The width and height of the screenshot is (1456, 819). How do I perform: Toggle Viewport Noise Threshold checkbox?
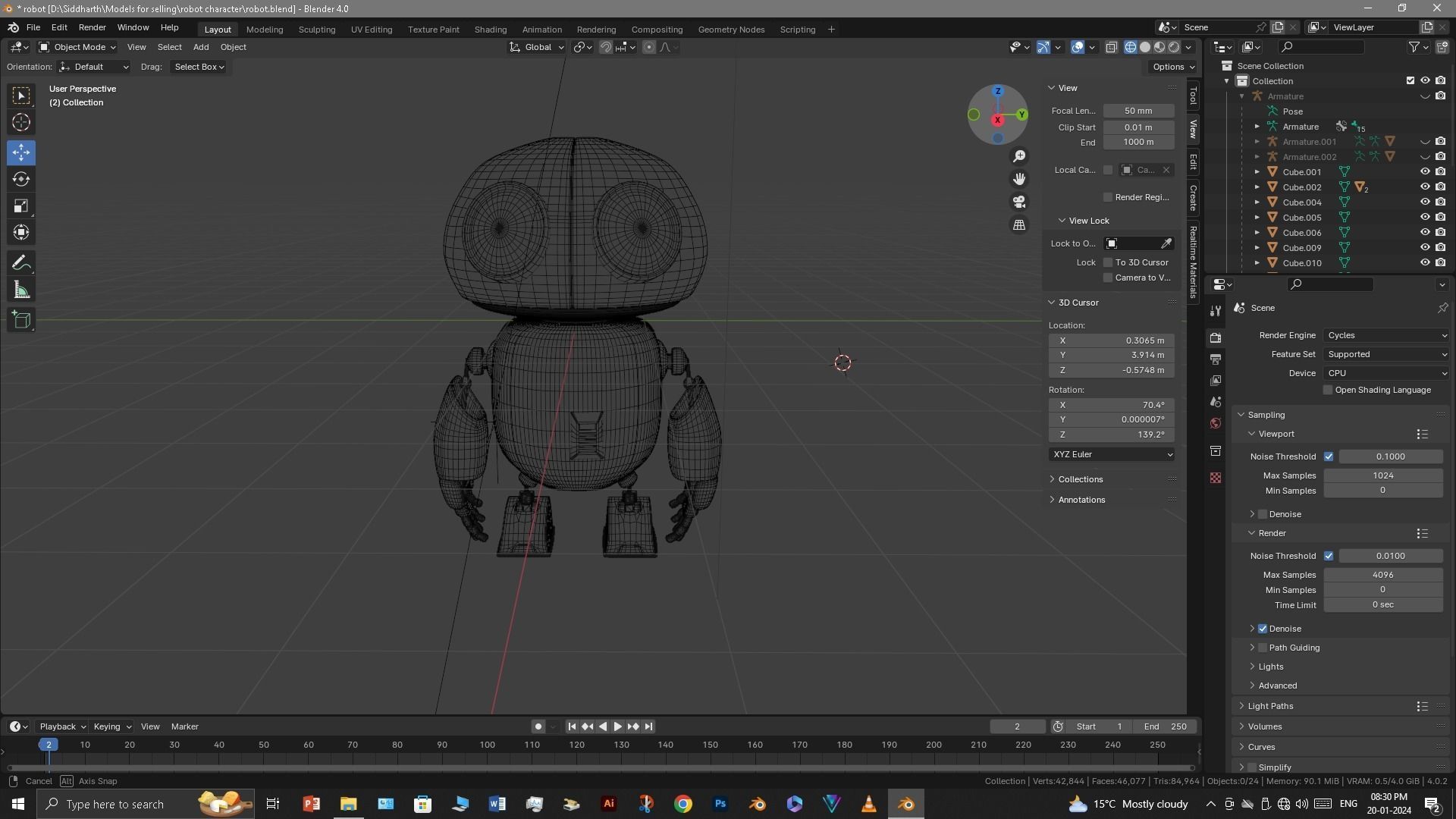click(1329, 457)
